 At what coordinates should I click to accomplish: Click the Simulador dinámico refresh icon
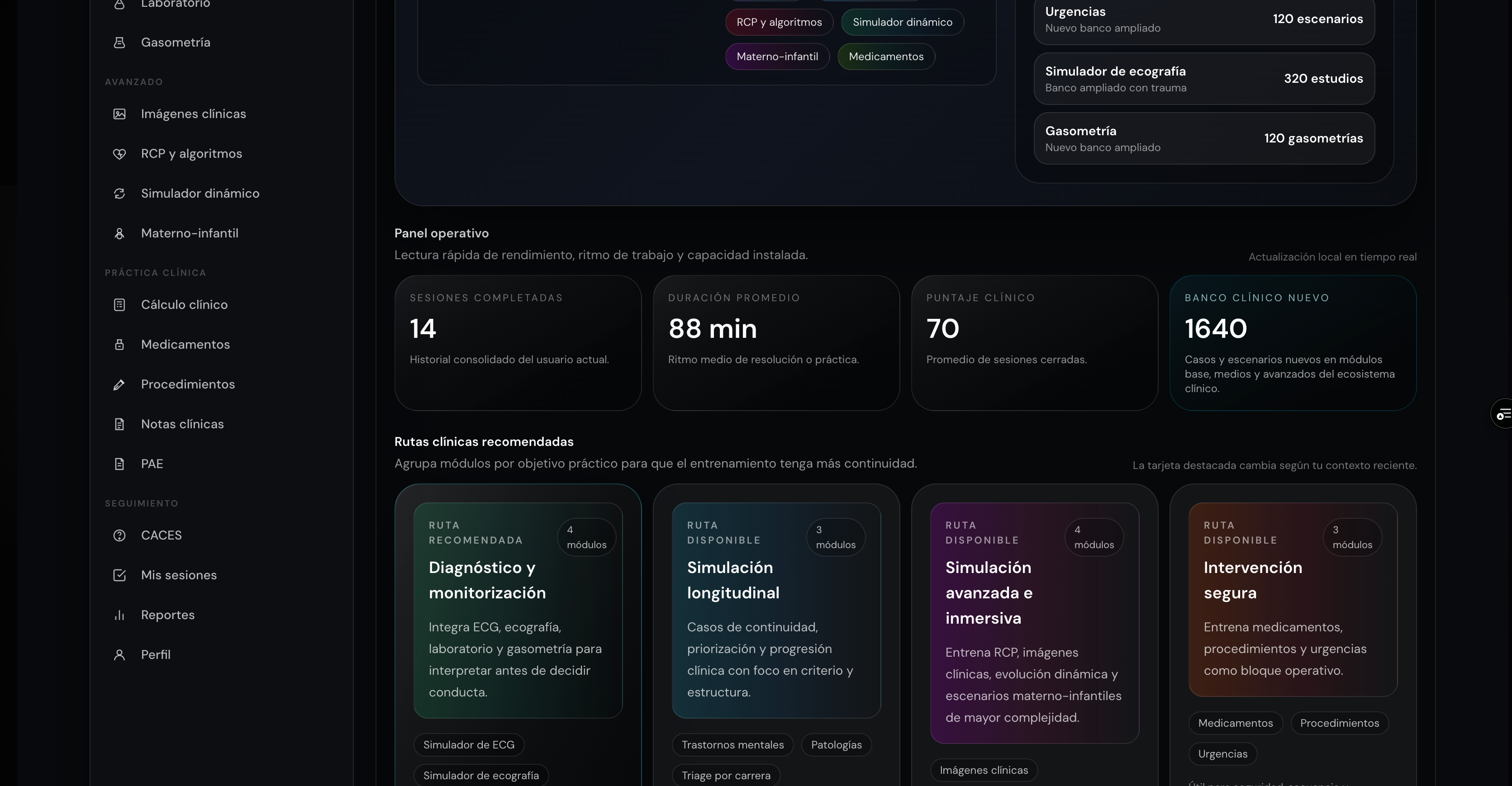(119, 194)
